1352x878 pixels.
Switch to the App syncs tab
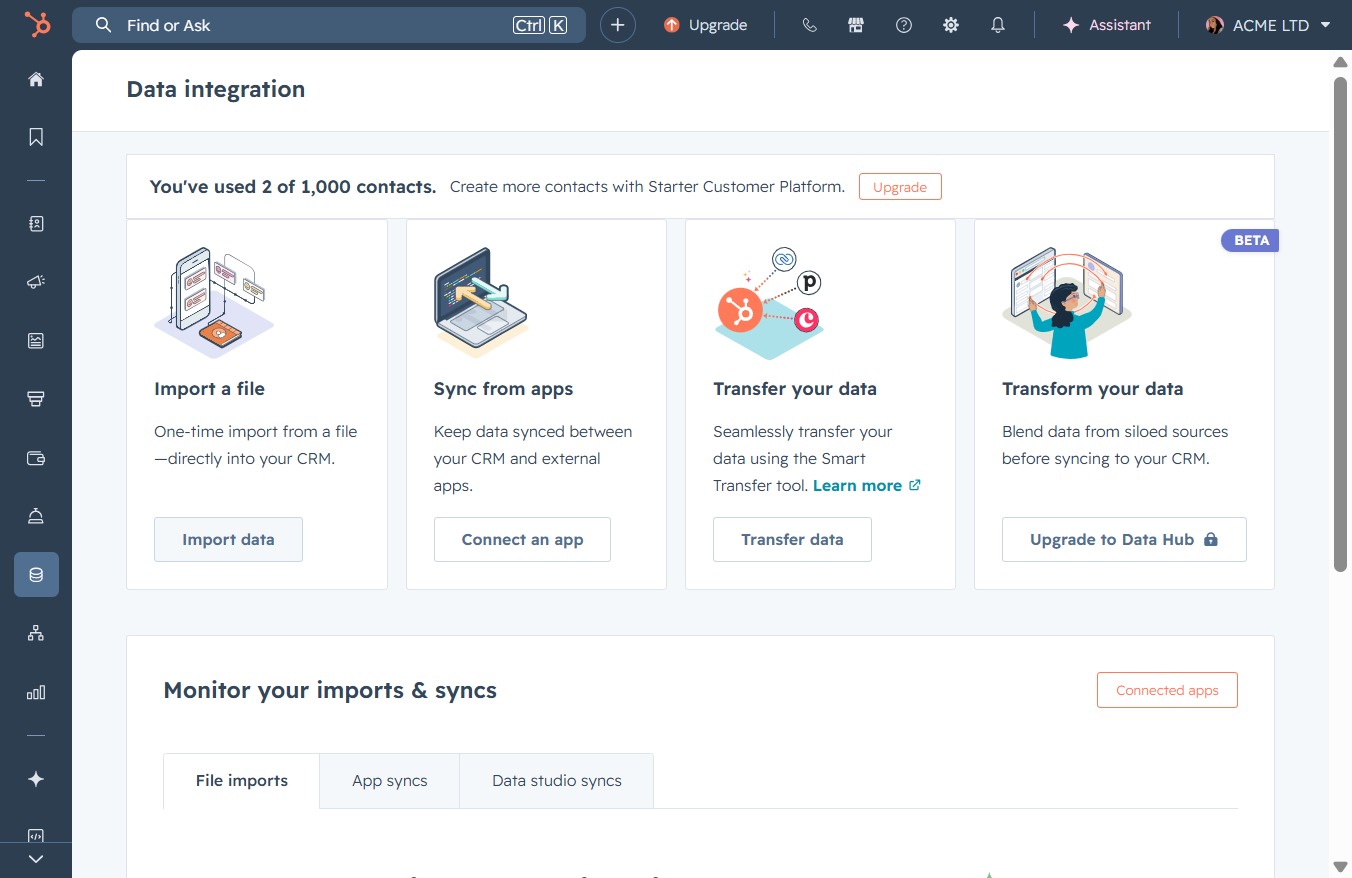pyautogui.click(x=390, y=781)
